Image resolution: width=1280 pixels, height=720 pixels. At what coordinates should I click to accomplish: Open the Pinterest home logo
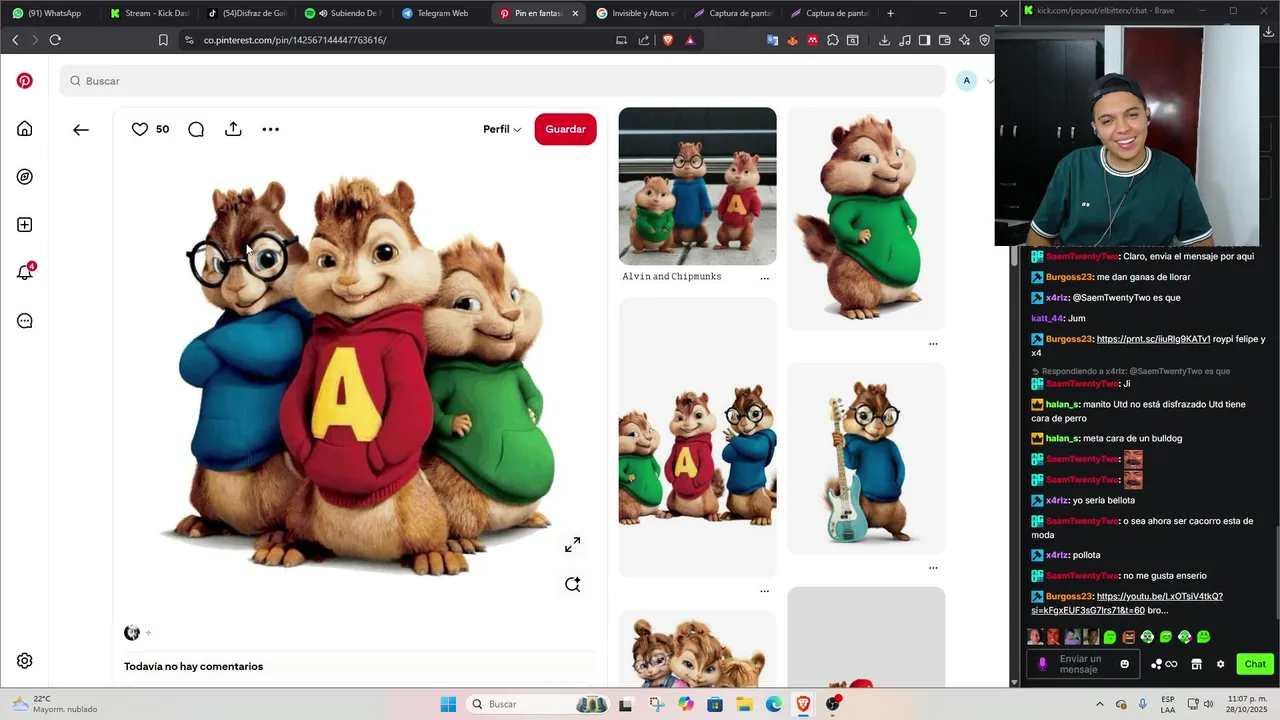click(25, 81)
